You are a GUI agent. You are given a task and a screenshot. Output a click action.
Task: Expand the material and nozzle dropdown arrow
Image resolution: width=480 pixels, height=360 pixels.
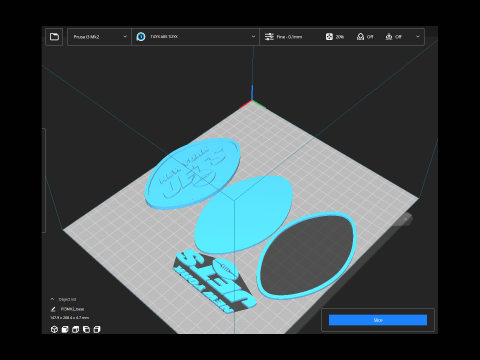pyautogui.click(x=253, y=37)
